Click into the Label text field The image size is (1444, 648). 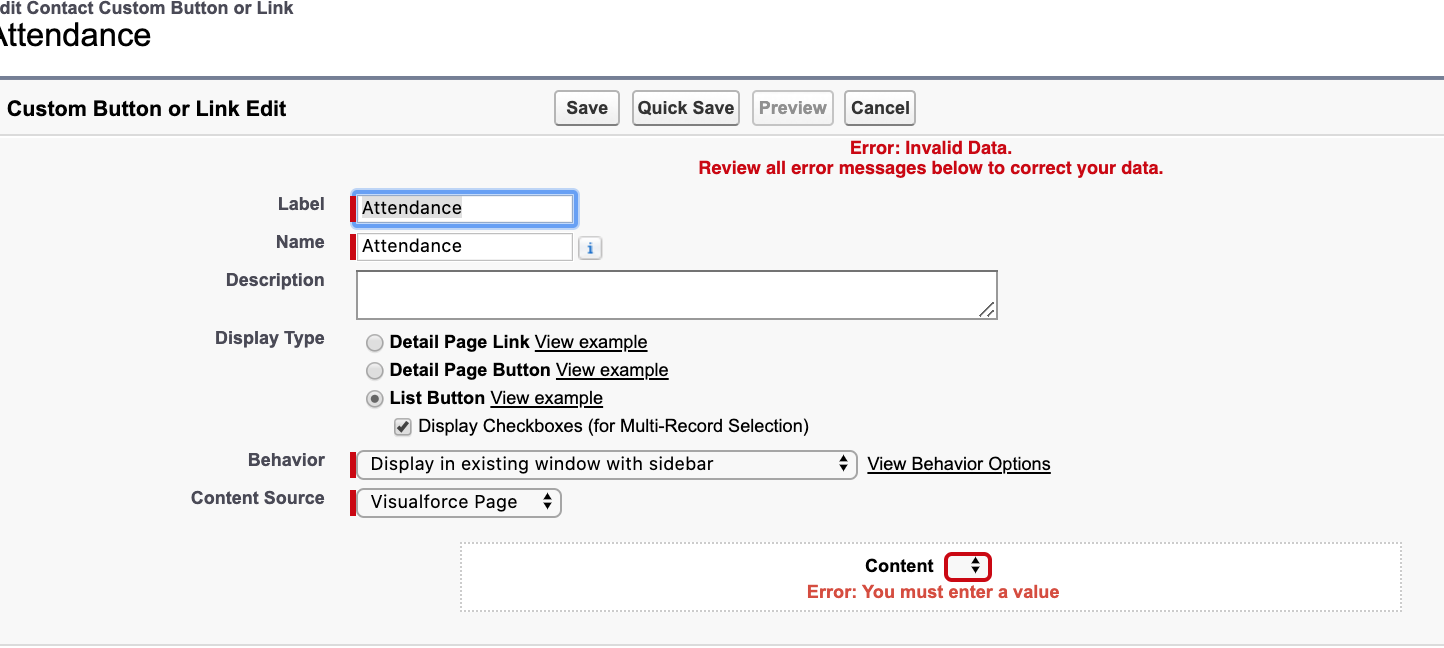[x=466, y=208]
